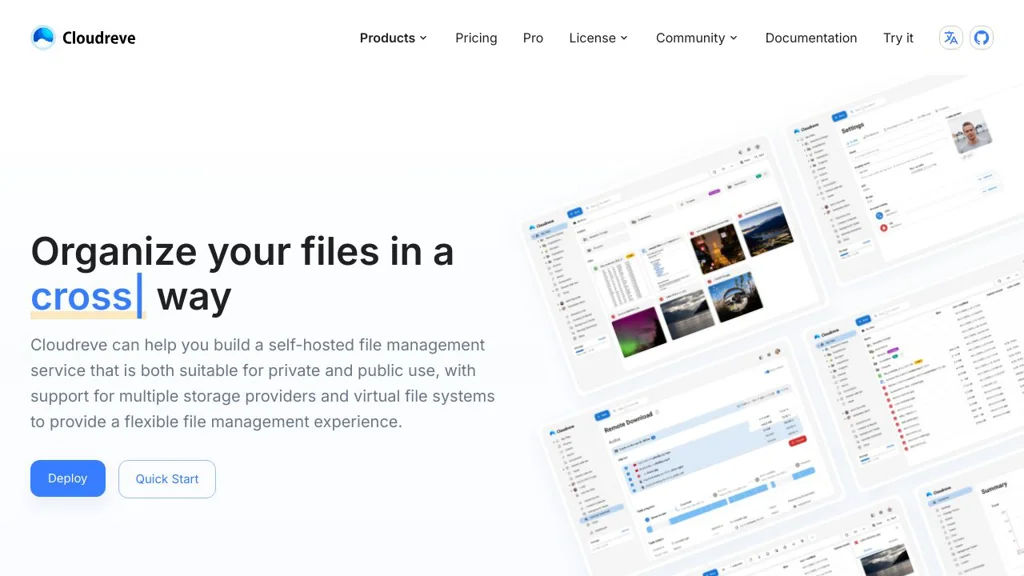Open the language translation switcher icon
The width and height of the screenshot is (1024, 576).
pos(950,38)
